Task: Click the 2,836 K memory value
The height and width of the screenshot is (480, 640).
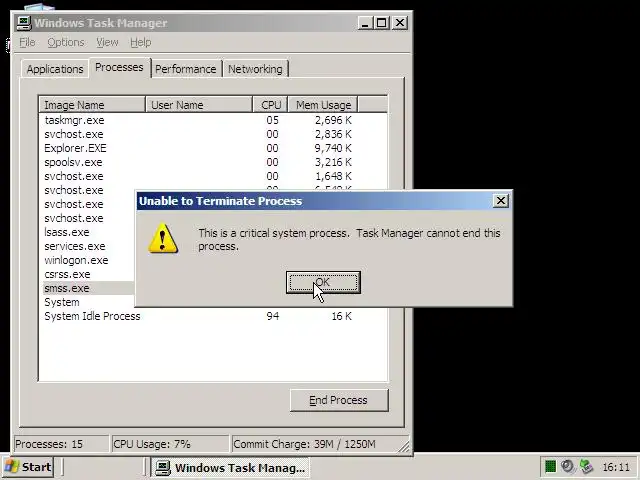Action: (333, 134)
